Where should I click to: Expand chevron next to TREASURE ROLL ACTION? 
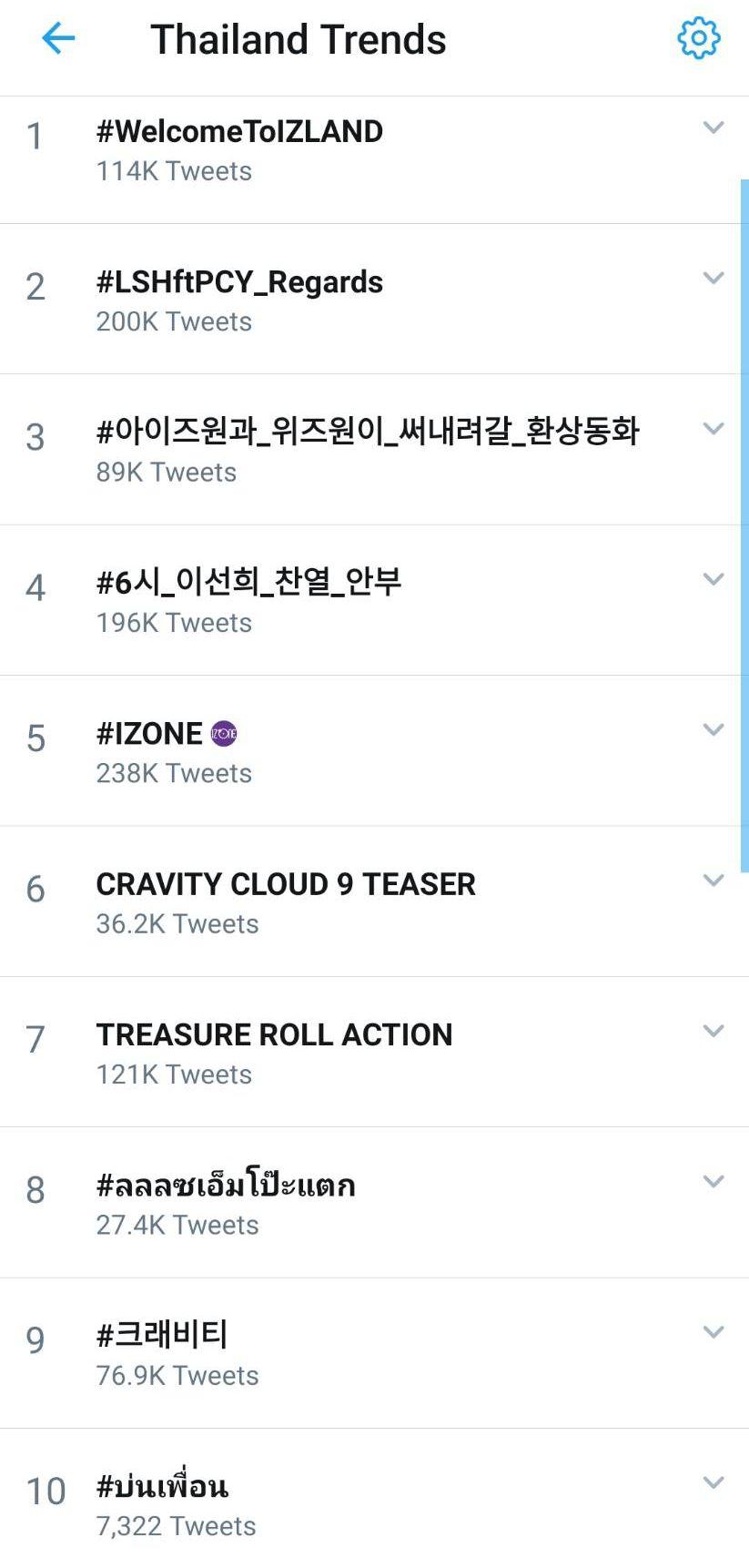pos(714,1031)
